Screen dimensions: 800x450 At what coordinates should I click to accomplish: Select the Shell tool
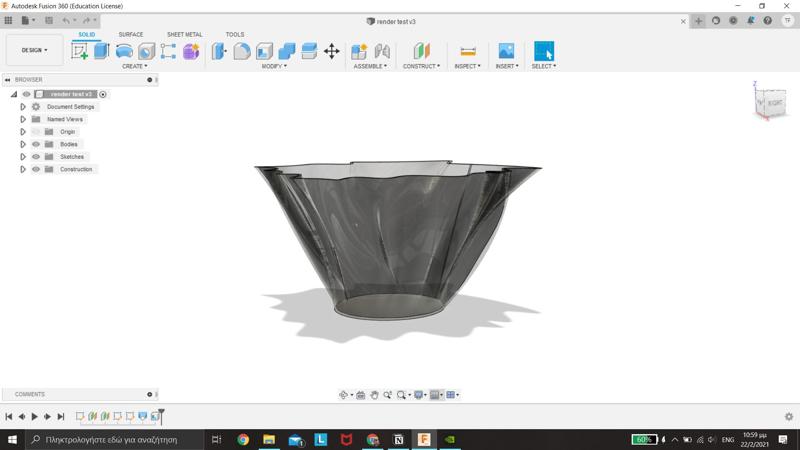[x=264, y=51]
